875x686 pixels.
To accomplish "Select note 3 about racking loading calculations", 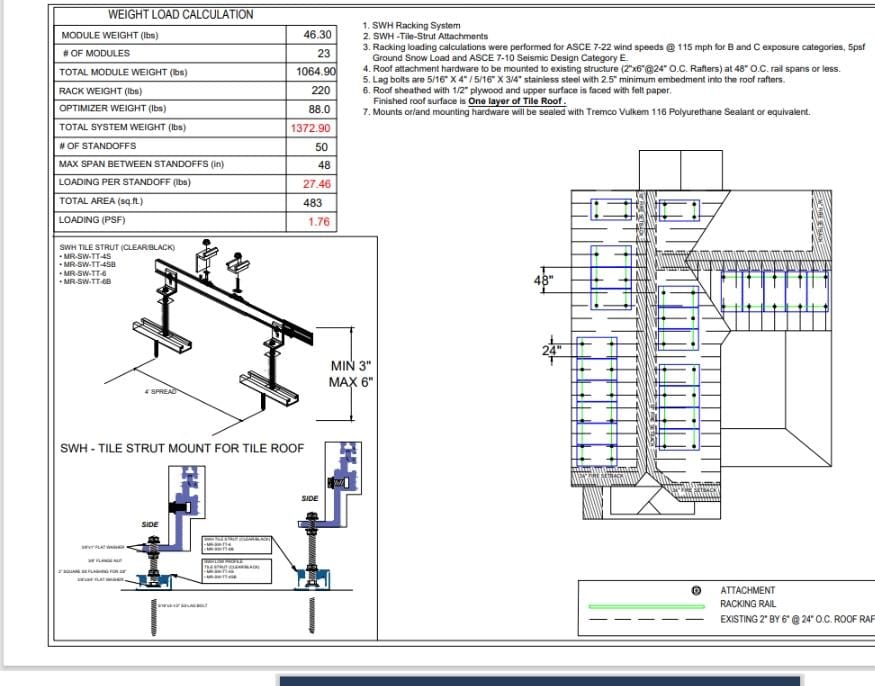I will pyautogui.click(x=613, y=52).
